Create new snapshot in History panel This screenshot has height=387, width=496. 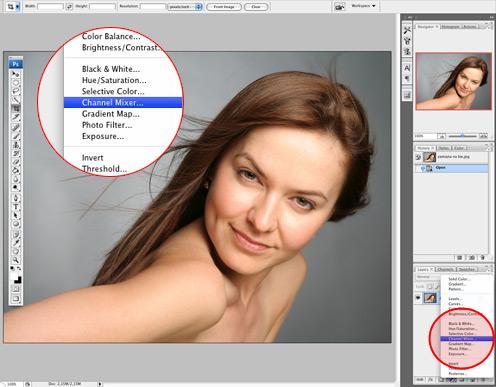click(x=472, y=258)
